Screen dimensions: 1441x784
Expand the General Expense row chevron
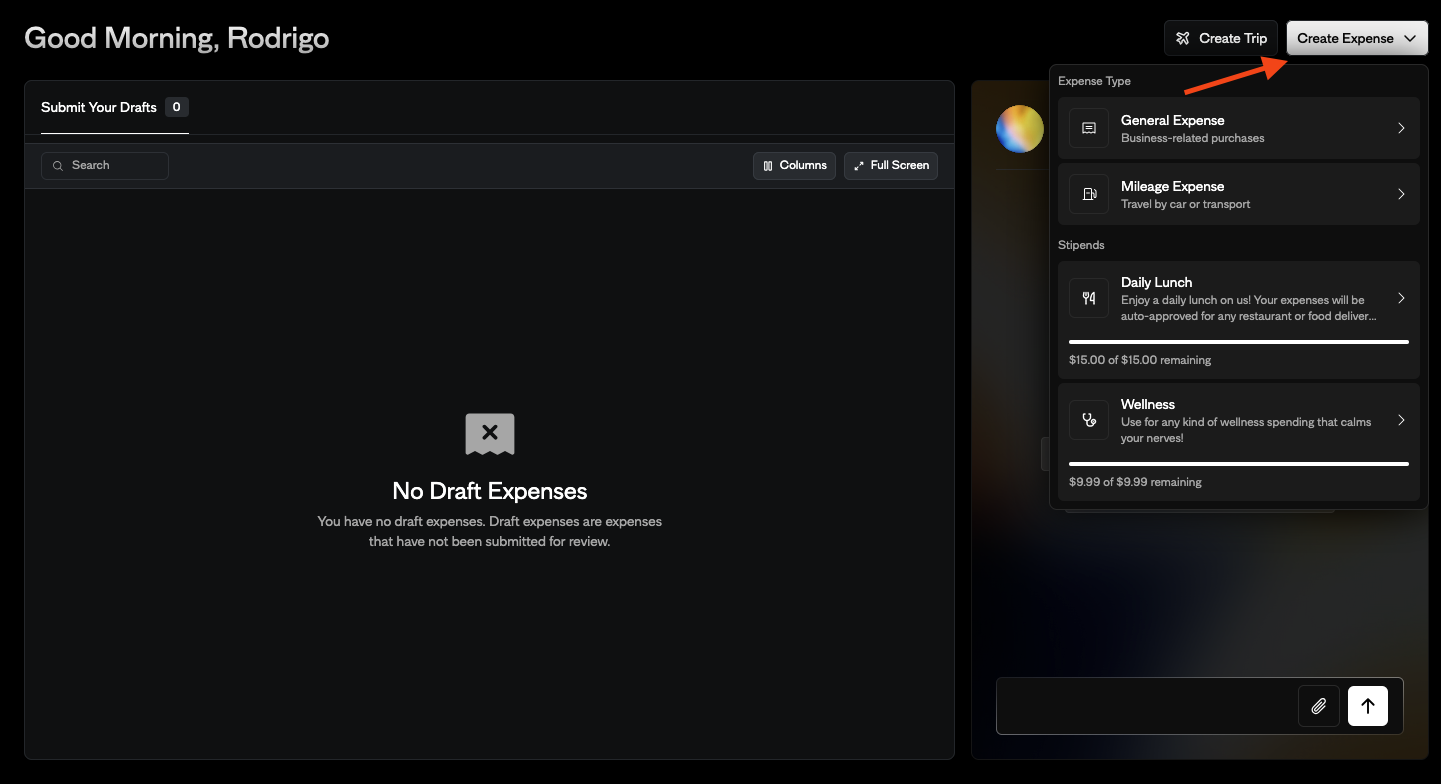pyautogui.click(x=1401, y=128)
